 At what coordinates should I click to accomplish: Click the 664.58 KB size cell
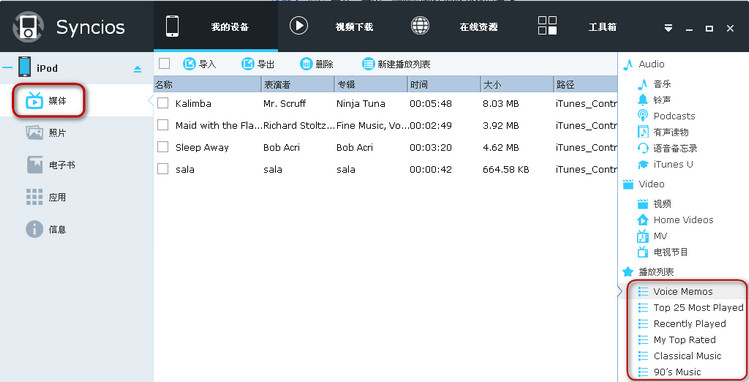tap(506, 170)
